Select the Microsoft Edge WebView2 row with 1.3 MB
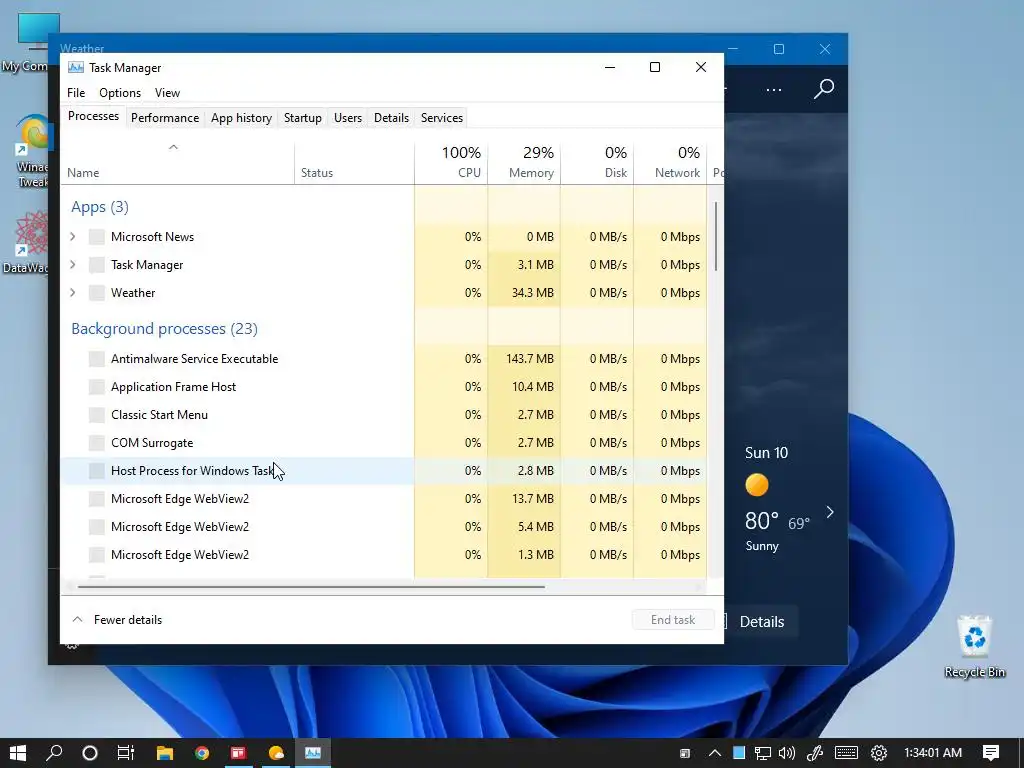Image resolution: width=1024 pixels, height=768 pixels. [x=384, y=555]
